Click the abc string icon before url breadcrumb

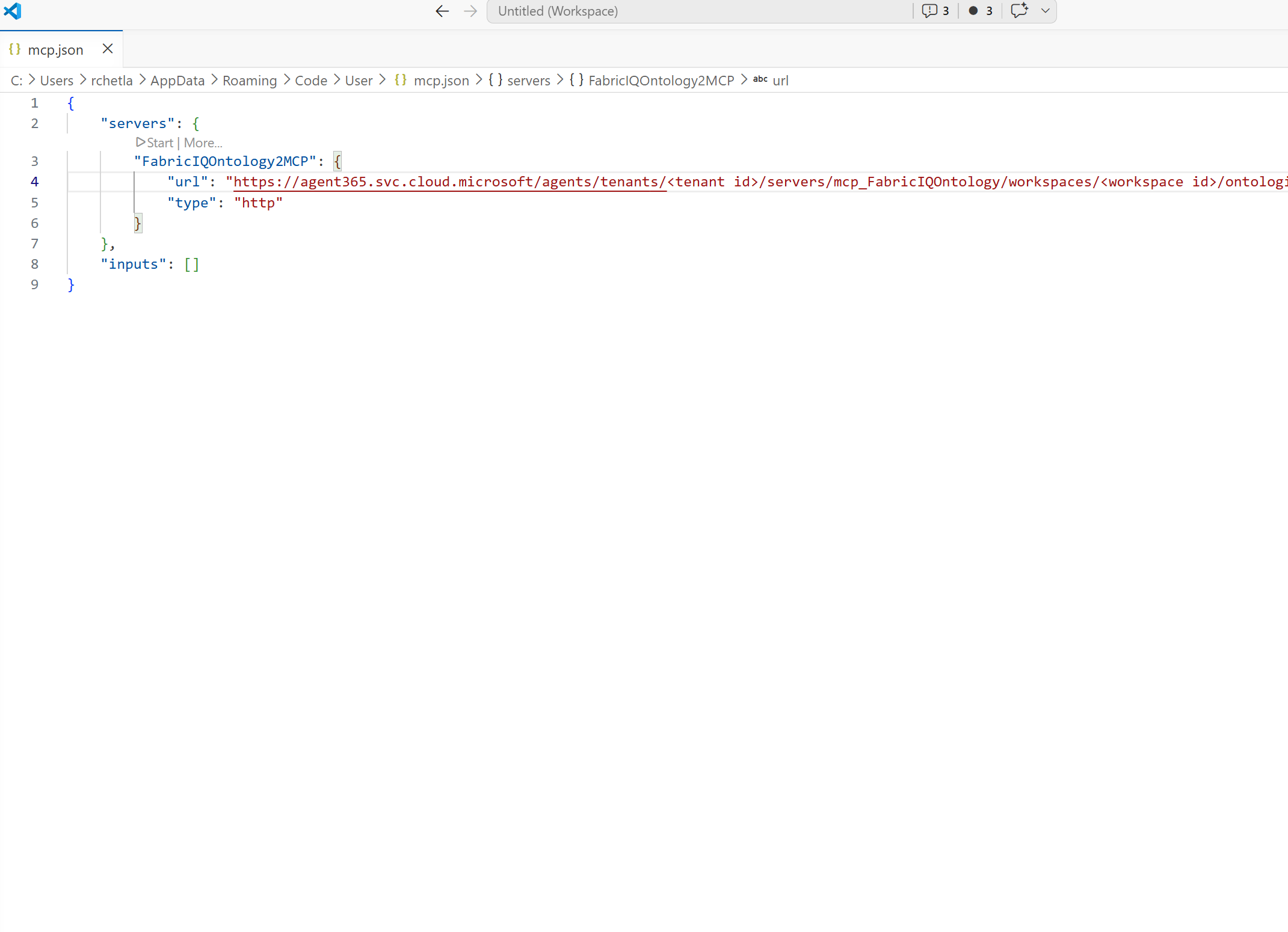click(760, 79)
